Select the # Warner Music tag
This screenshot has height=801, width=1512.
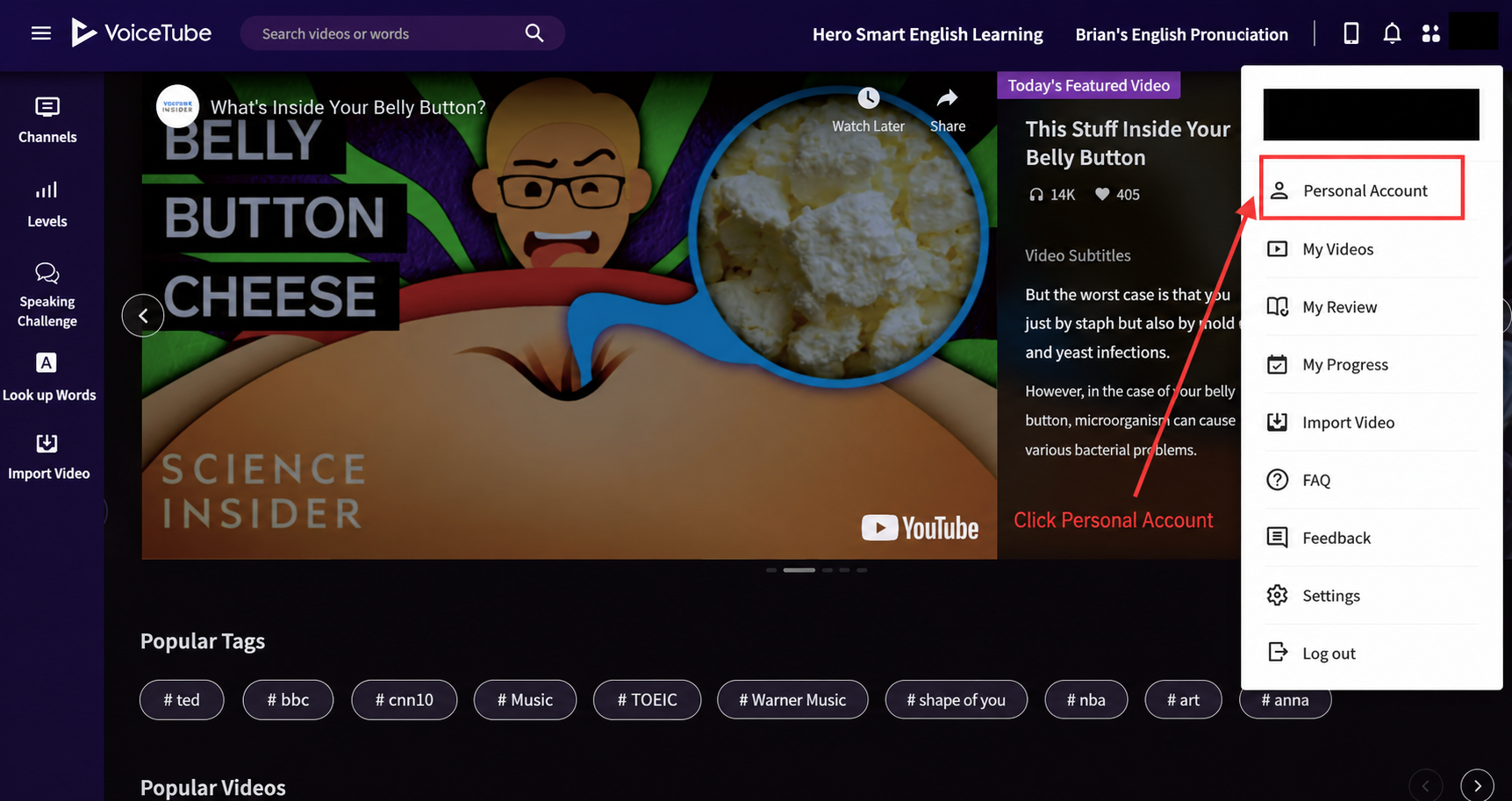point(792,700)
